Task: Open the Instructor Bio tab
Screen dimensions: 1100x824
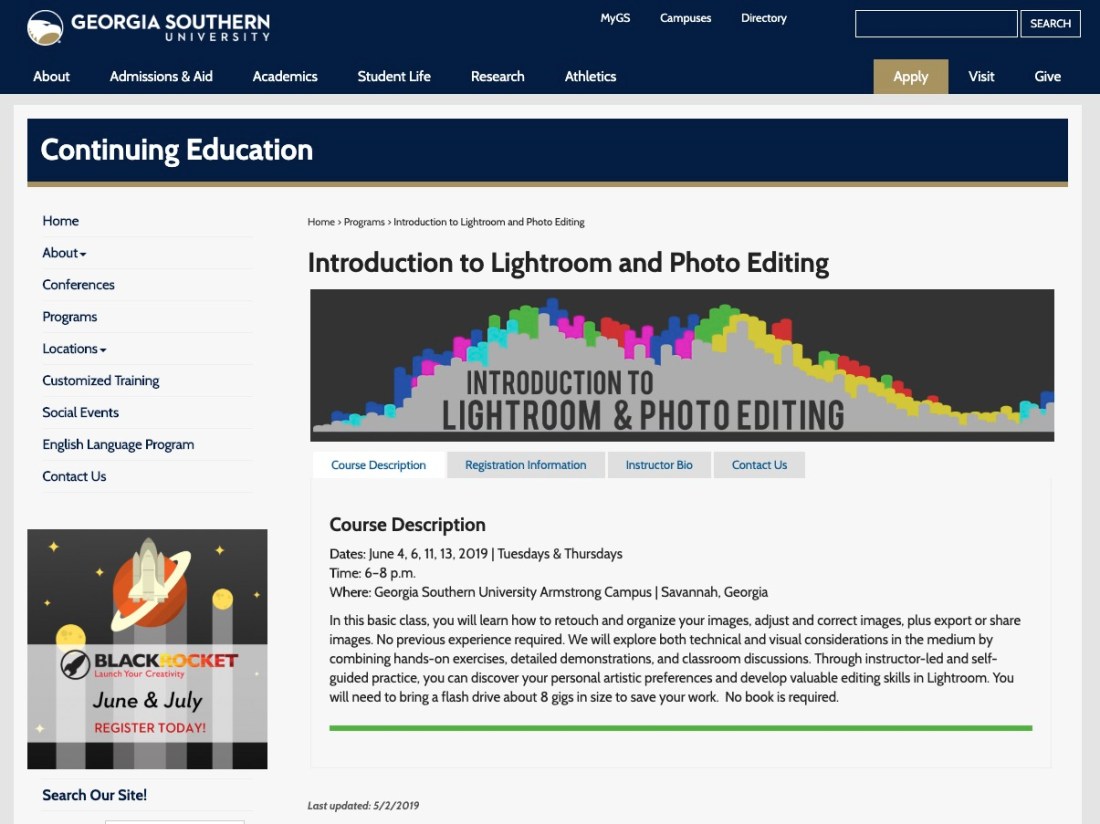Action: click(x=659, y=465)
